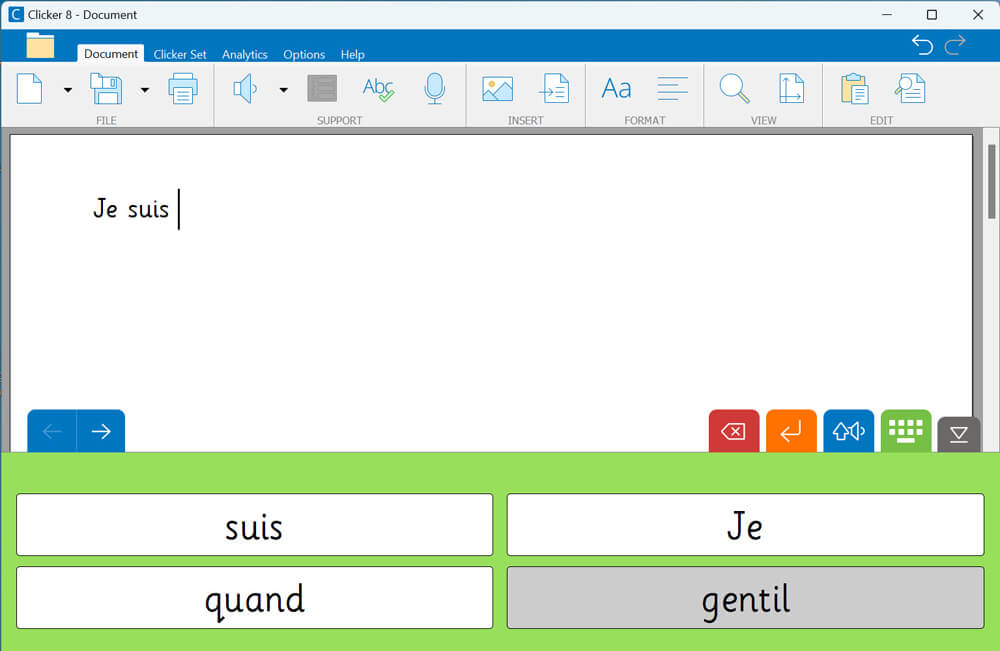Screen dimensions: 1000x651
Task: Expand the New document dropdown arrow
Action: tap(68, 90)
